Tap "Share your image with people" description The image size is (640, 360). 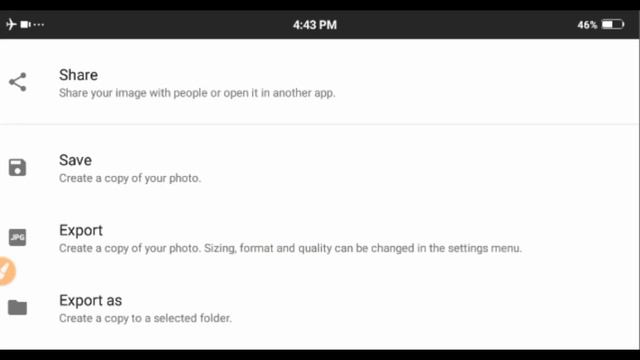(x=197, y=93)
